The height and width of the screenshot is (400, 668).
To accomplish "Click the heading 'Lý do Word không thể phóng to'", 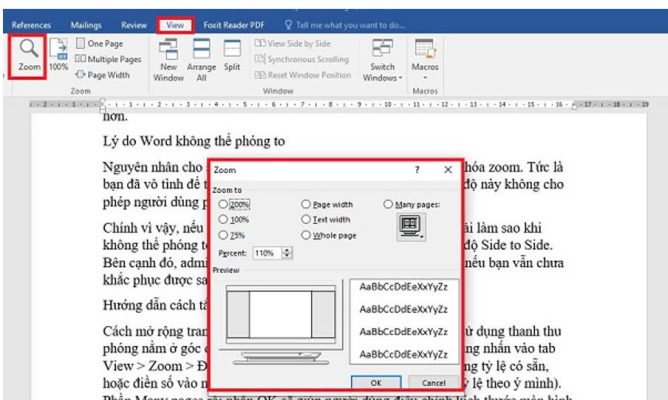I will click(x=194, y=141).
